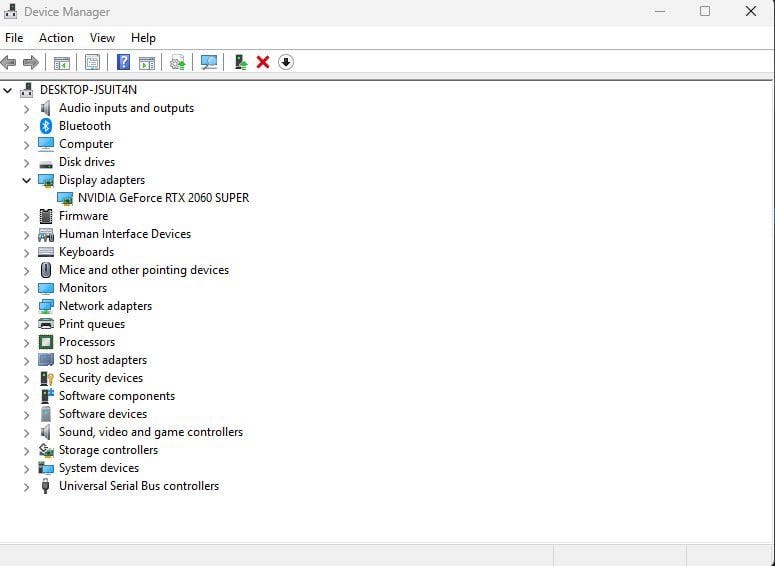Select the Software devices label
Screen dimensions: 775x566
click(x=103, y=414)
